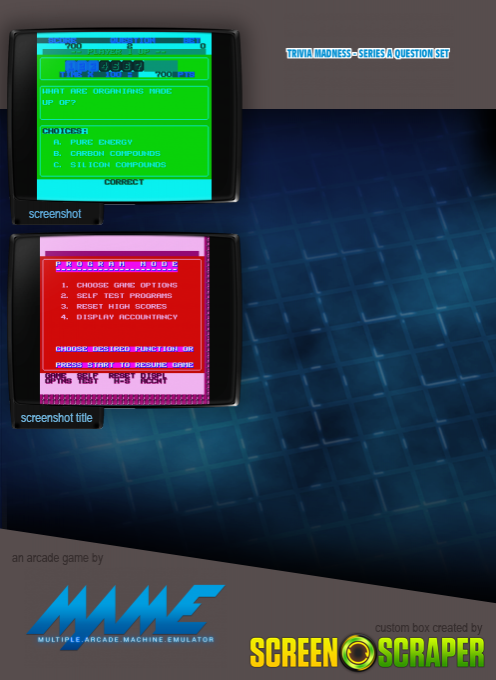Click 'Multiple Arcade Machine Emulator' tagline
496x680 pixels.
(126, 640)
